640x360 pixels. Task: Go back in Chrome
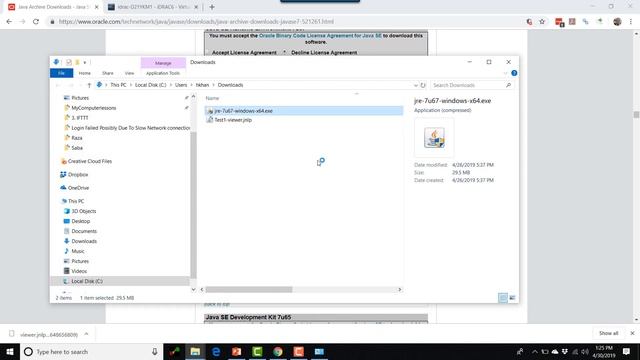[9, 22]
